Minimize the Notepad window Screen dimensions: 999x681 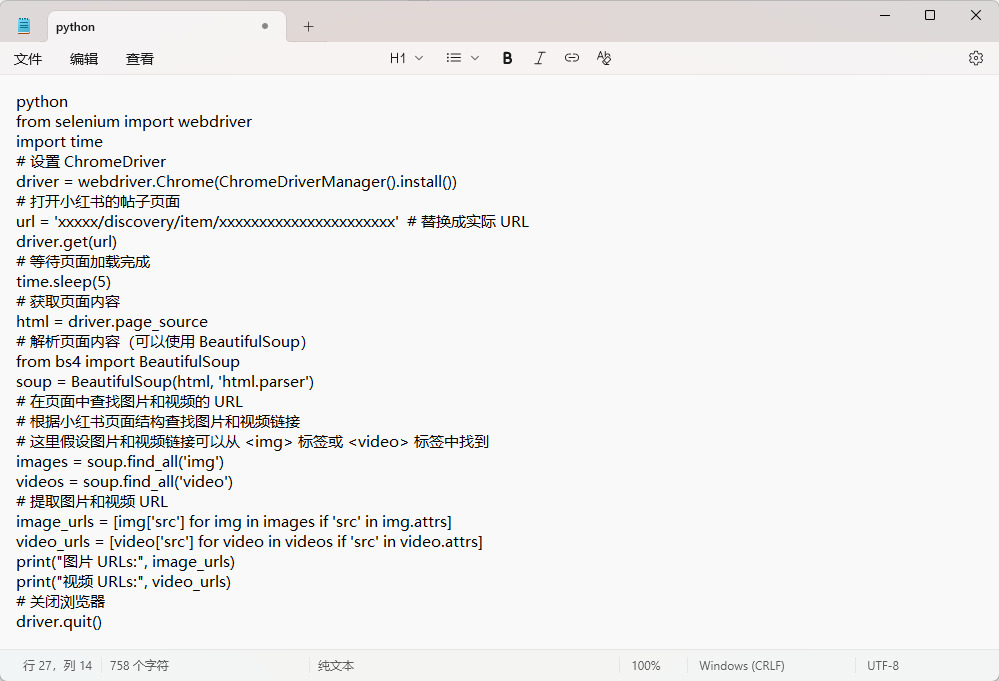[x=885, y=15]
